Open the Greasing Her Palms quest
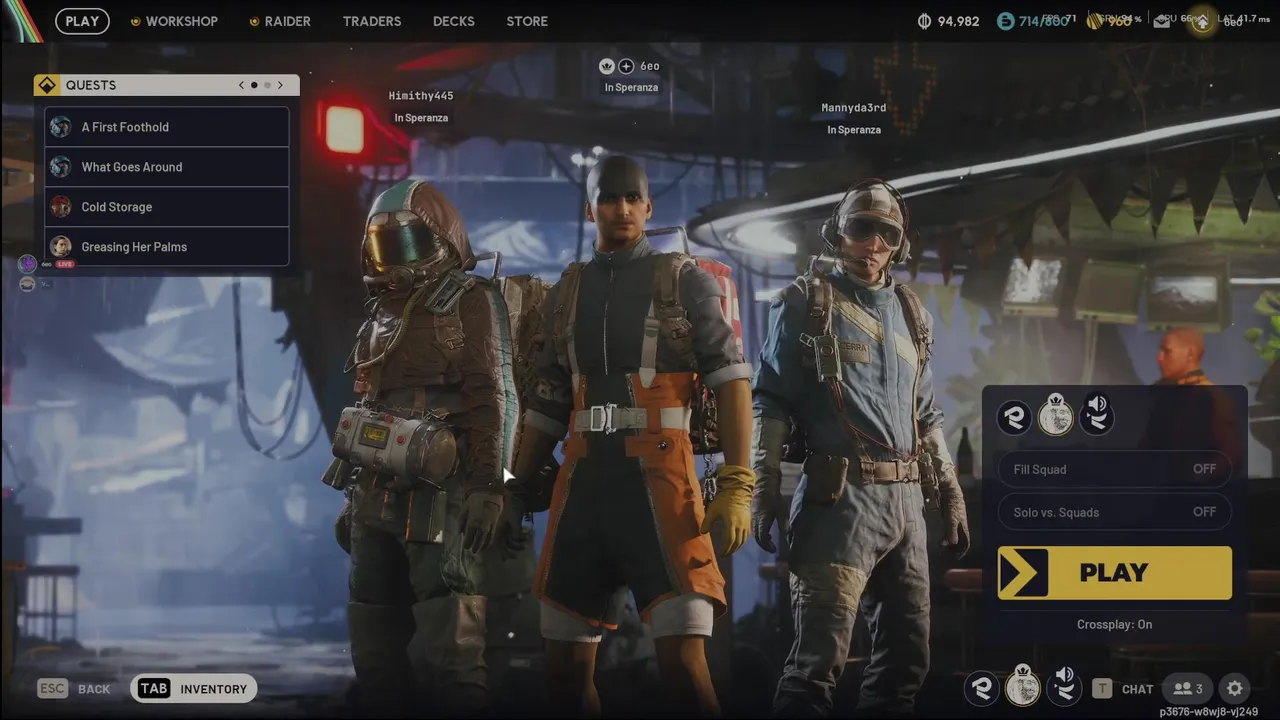 coord(167,247)
